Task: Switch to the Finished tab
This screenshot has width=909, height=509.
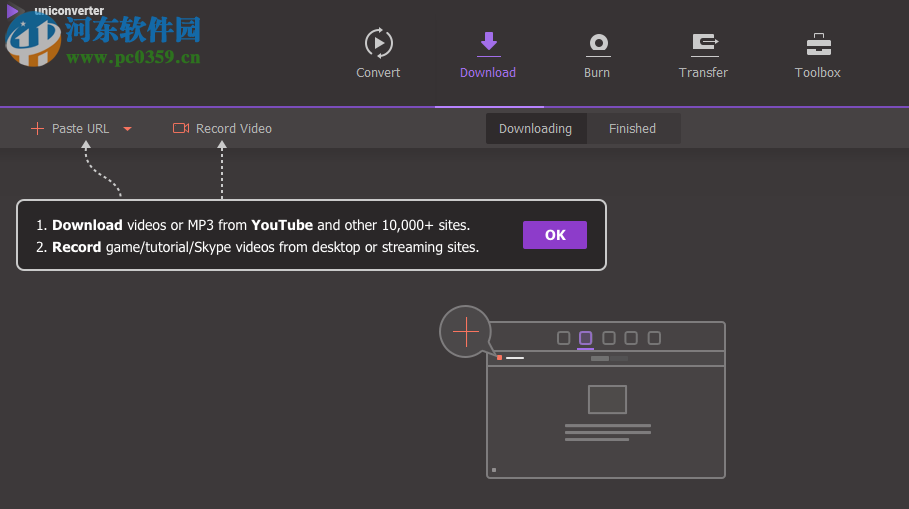Action: tap(632, 129)
